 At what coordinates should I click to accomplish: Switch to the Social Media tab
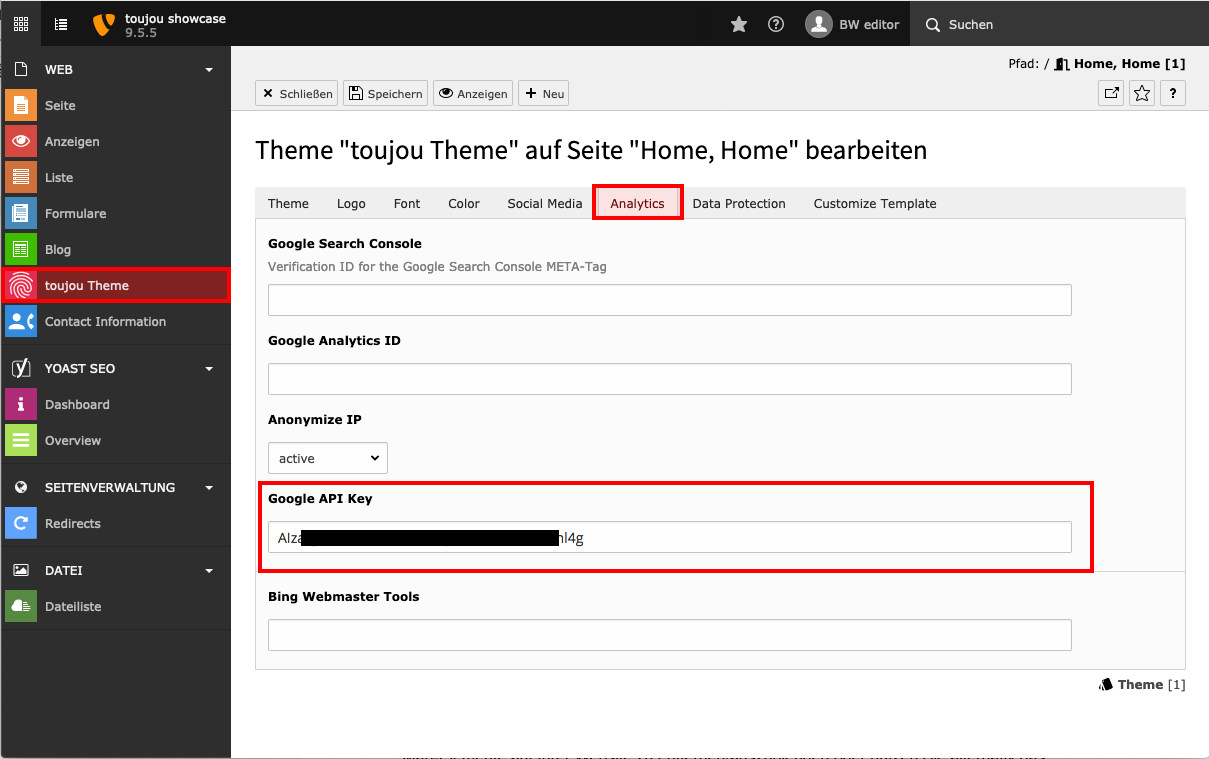(x=544, y=204)
